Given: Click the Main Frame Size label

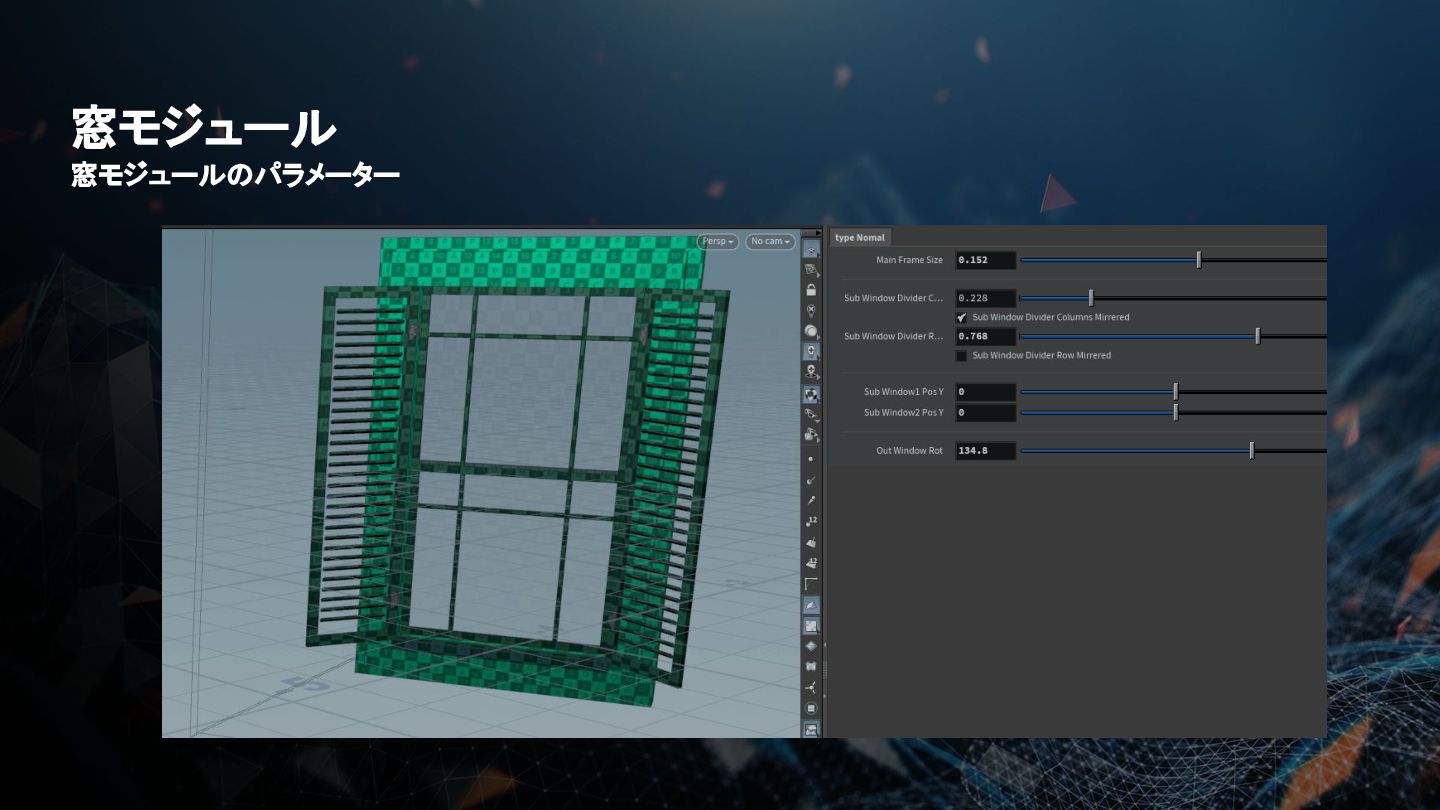Looking at the screenshot, I should click(x=909, y=260).
